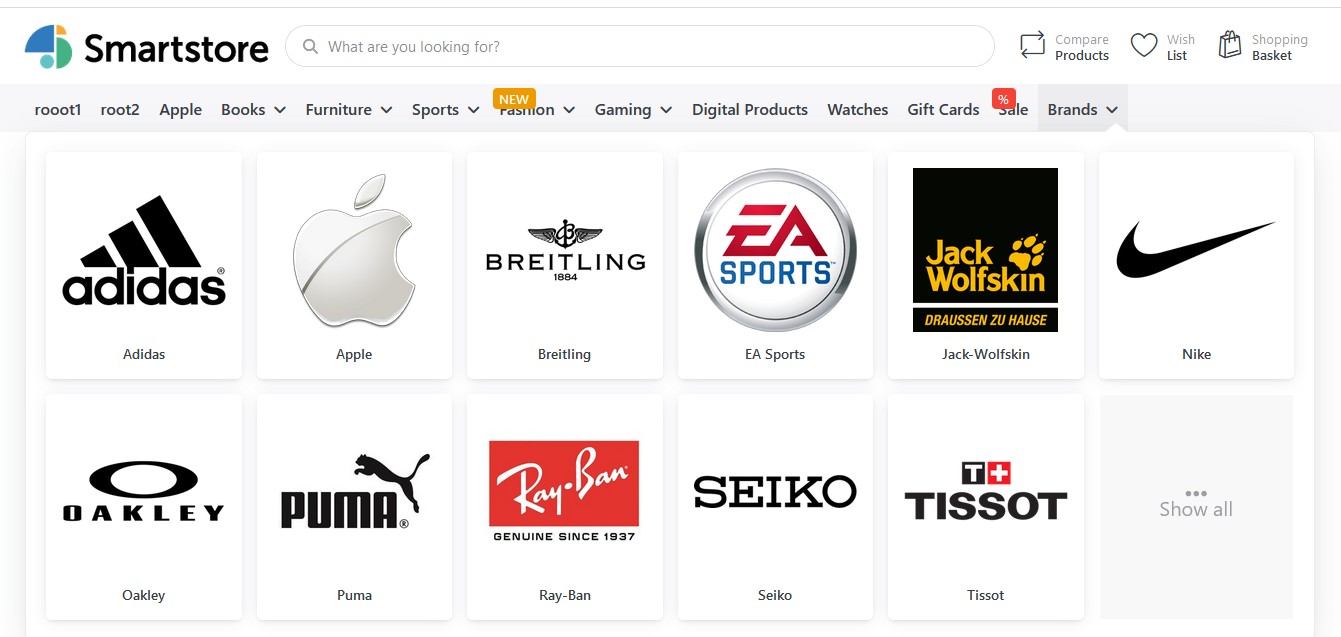
Task: Open the Gift Cards menu link
Action: pyautogui.click(x=943, y=109)
